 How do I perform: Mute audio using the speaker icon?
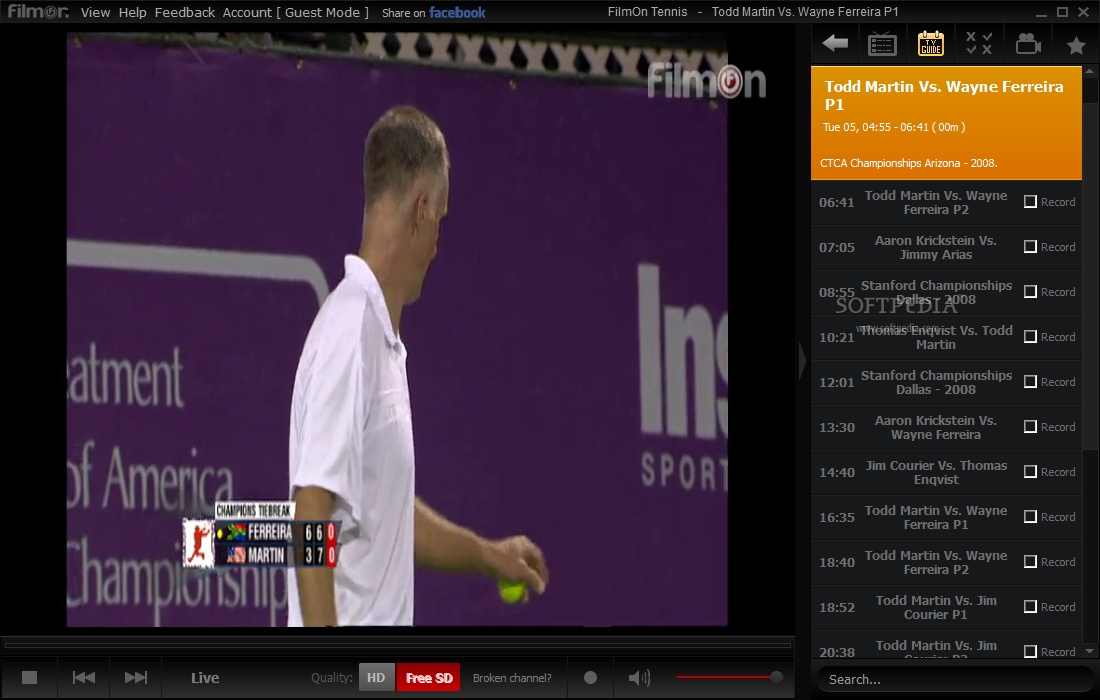(639, 678)
